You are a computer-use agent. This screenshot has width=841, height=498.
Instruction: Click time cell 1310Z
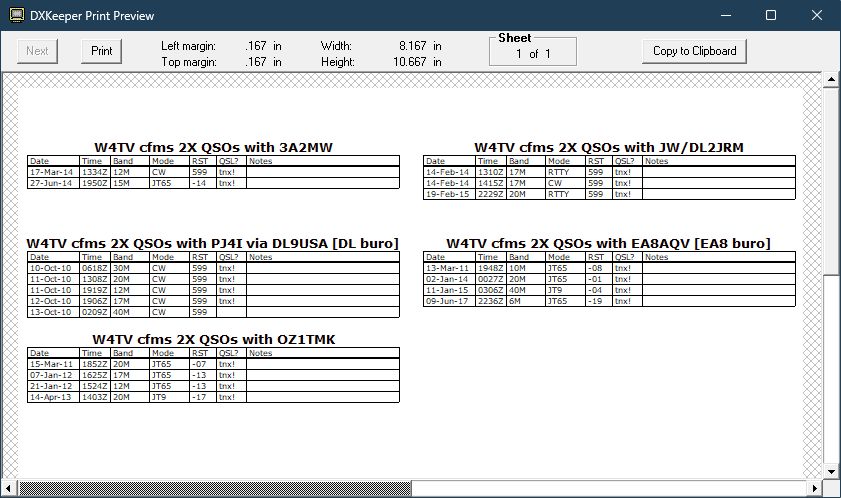pyautogui.click(x=490, y=172)
